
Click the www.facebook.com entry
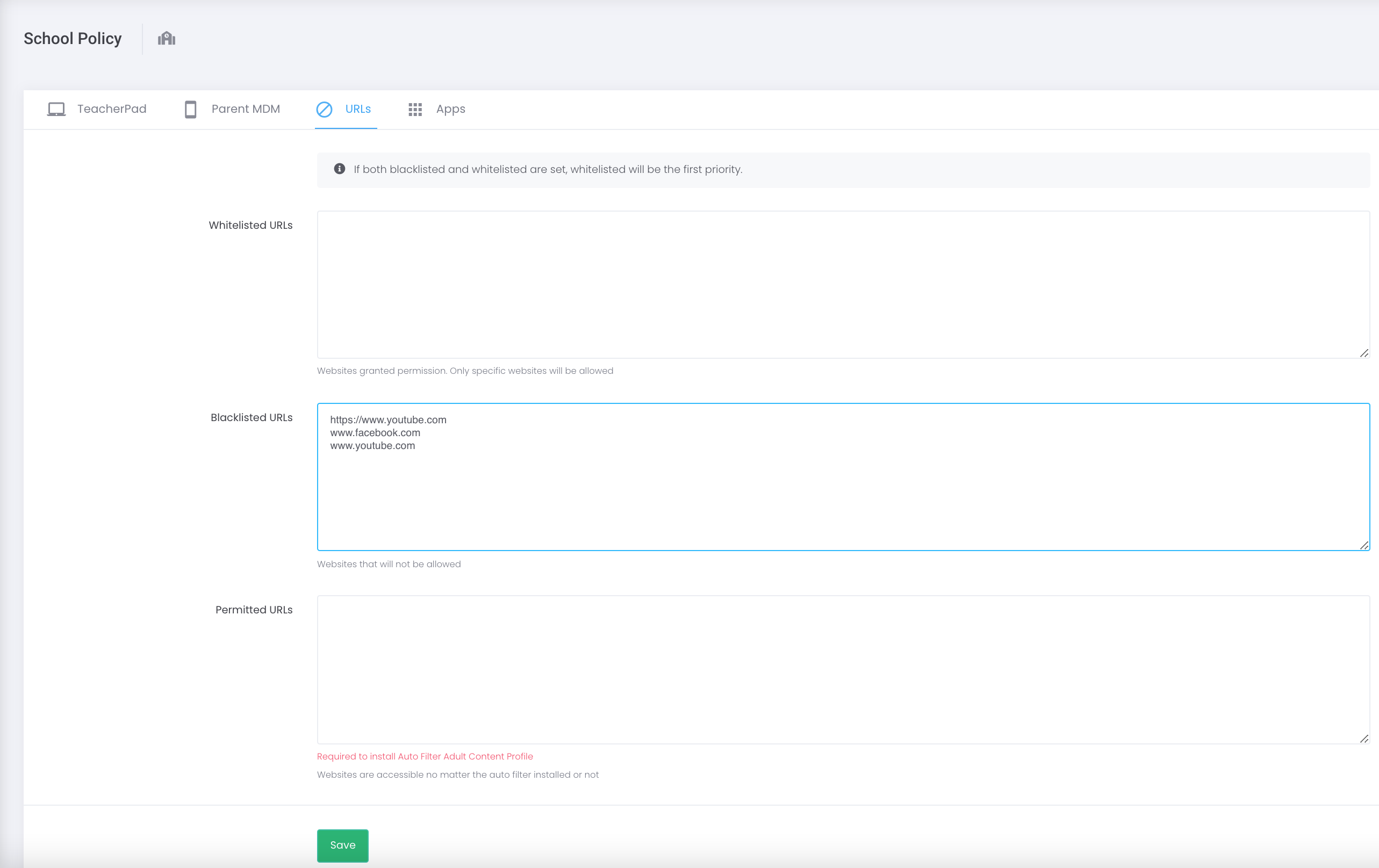click(x=375, y=433)
